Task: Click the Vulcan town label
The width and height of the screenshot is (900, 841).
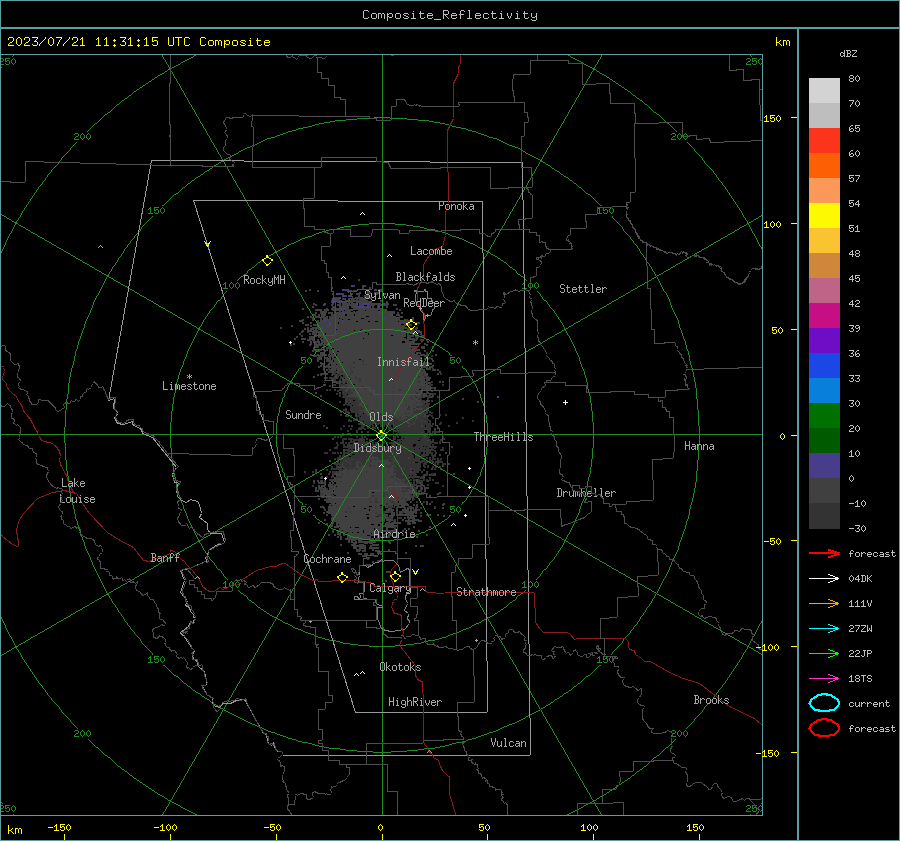Action: click(509, 743)
